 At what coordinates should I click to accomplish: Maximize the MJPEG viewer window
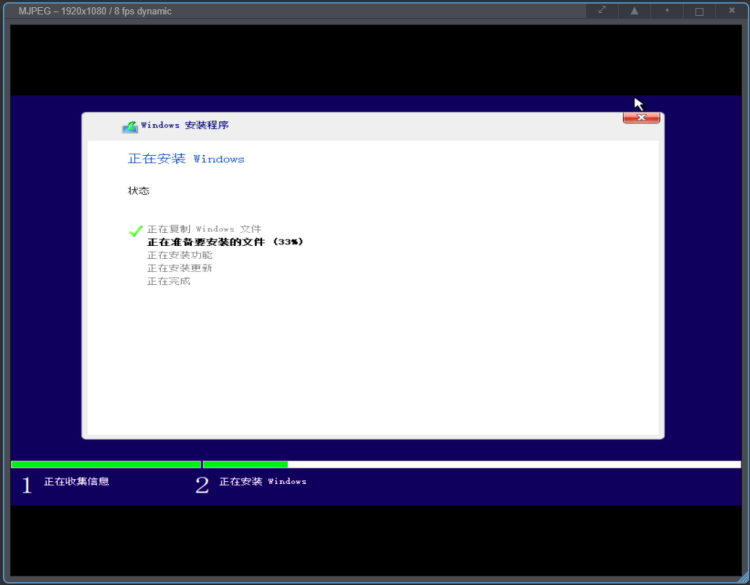tap(699, 11)
